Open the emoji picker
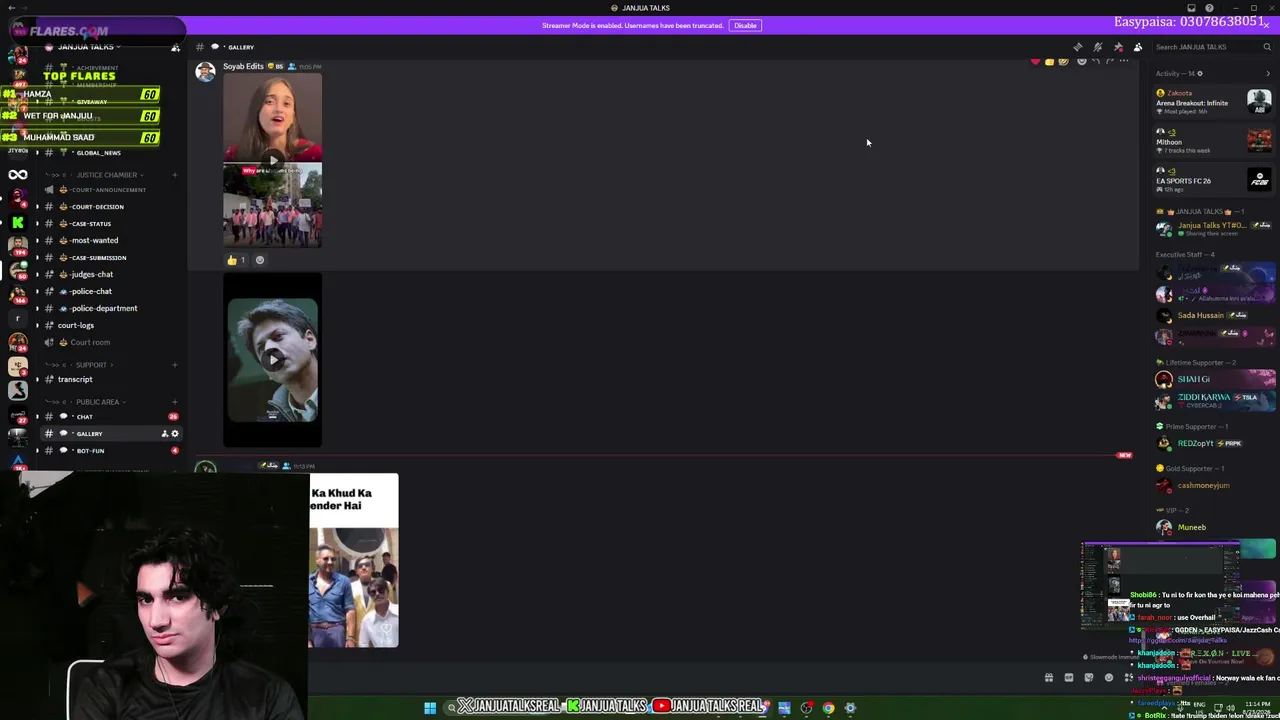Viewport: 1280px width, 720px height. (x=1109, y=678)
